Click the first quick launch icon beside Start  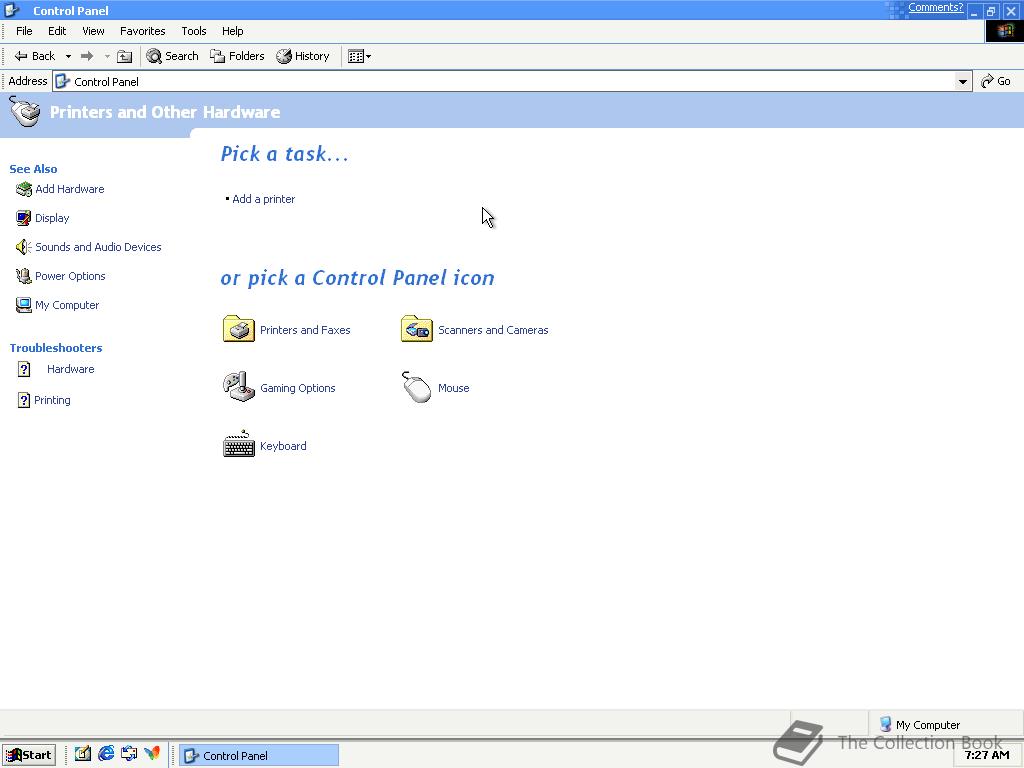point(82,754)
